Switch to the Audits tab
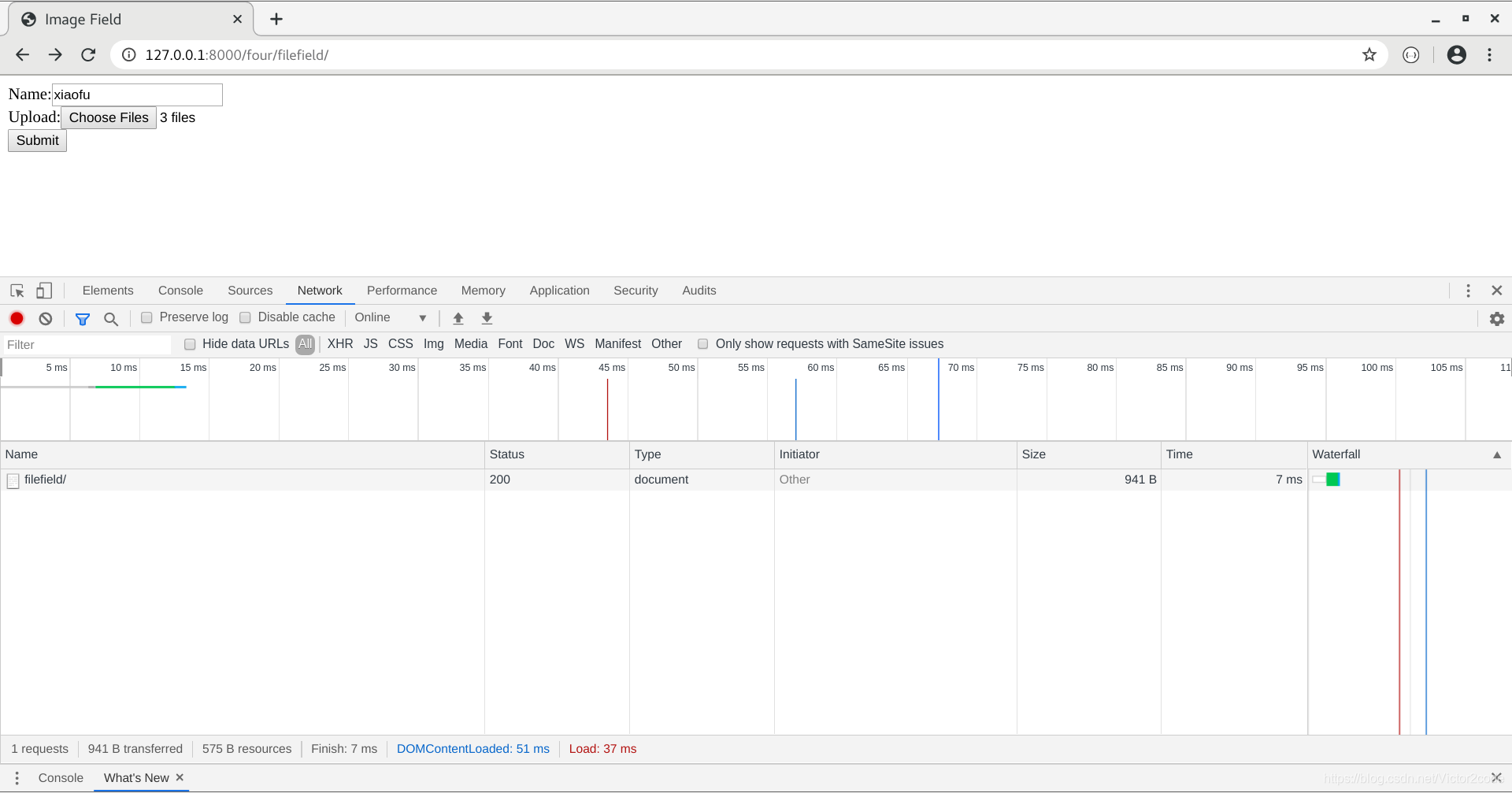Viewport: 1512px width, 793px height. click(699, 291)
